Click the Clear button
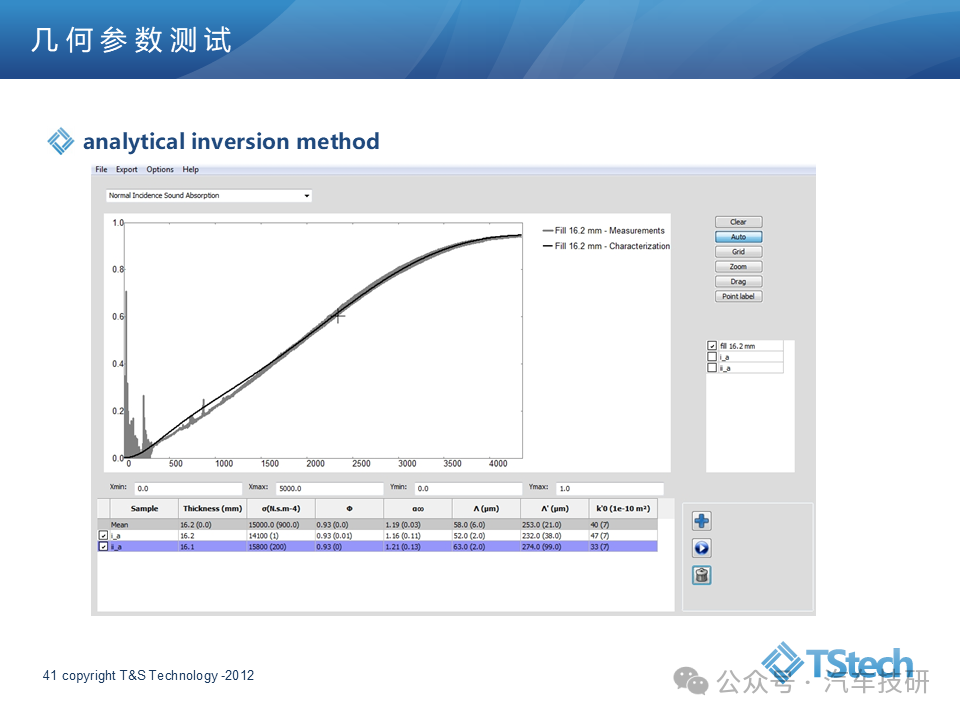This screenshot has width=960, height=720. [x=738, y=222]
